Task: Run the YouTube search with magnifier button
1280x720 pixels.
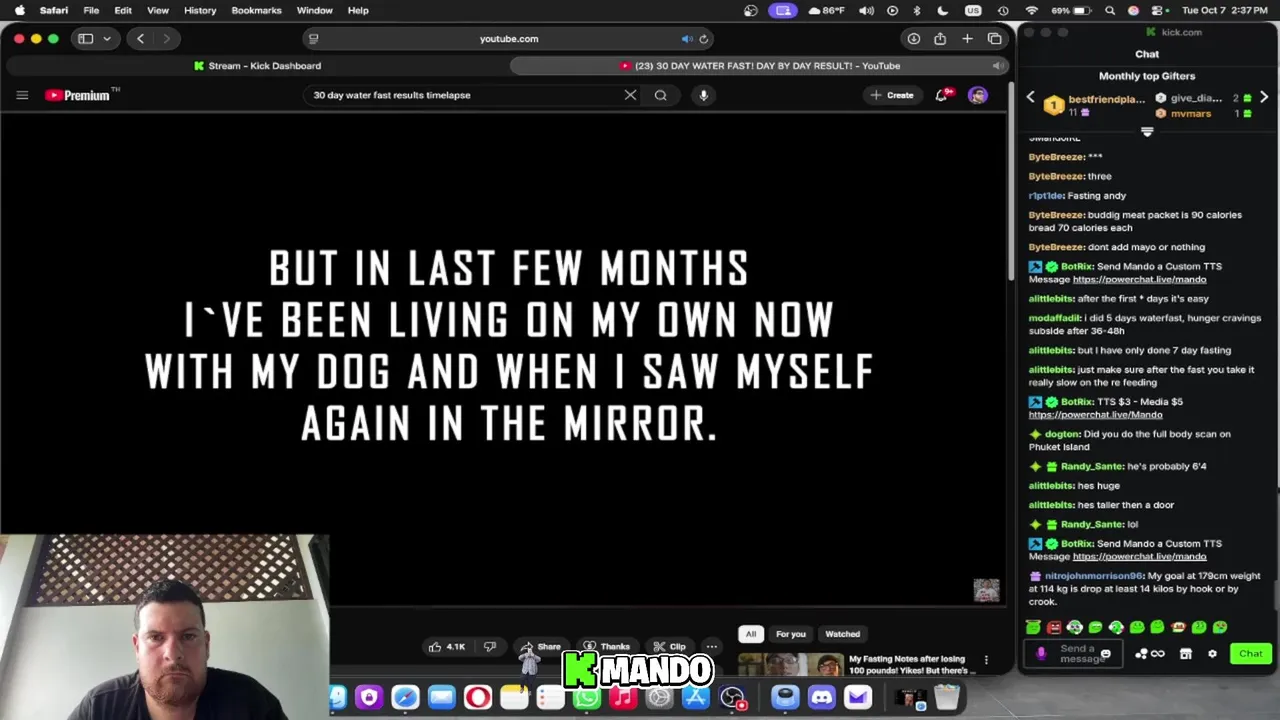Action: [x=661, y=95]
